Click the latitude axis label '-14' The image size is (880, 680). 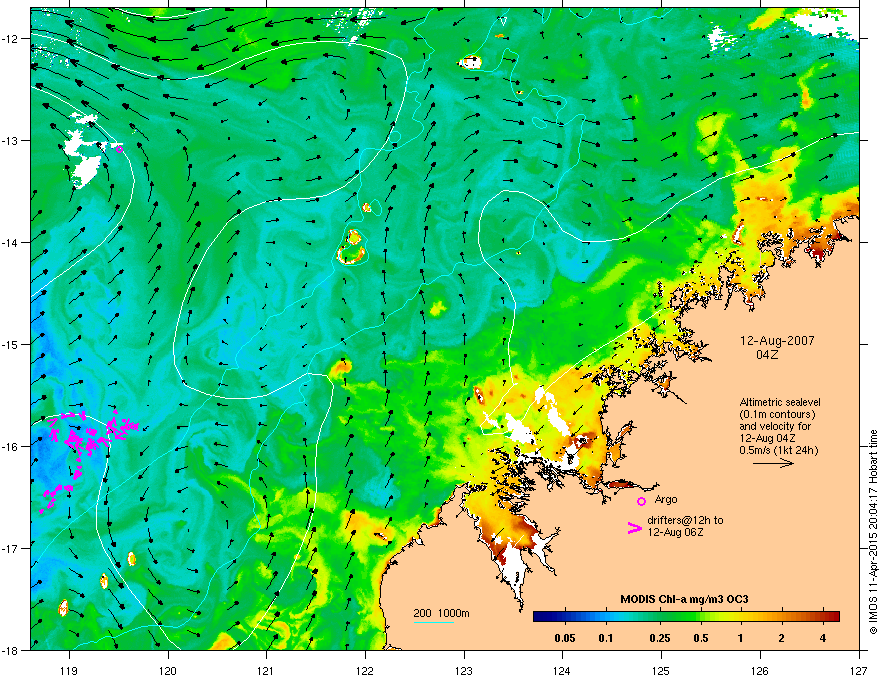click(10, 243)
